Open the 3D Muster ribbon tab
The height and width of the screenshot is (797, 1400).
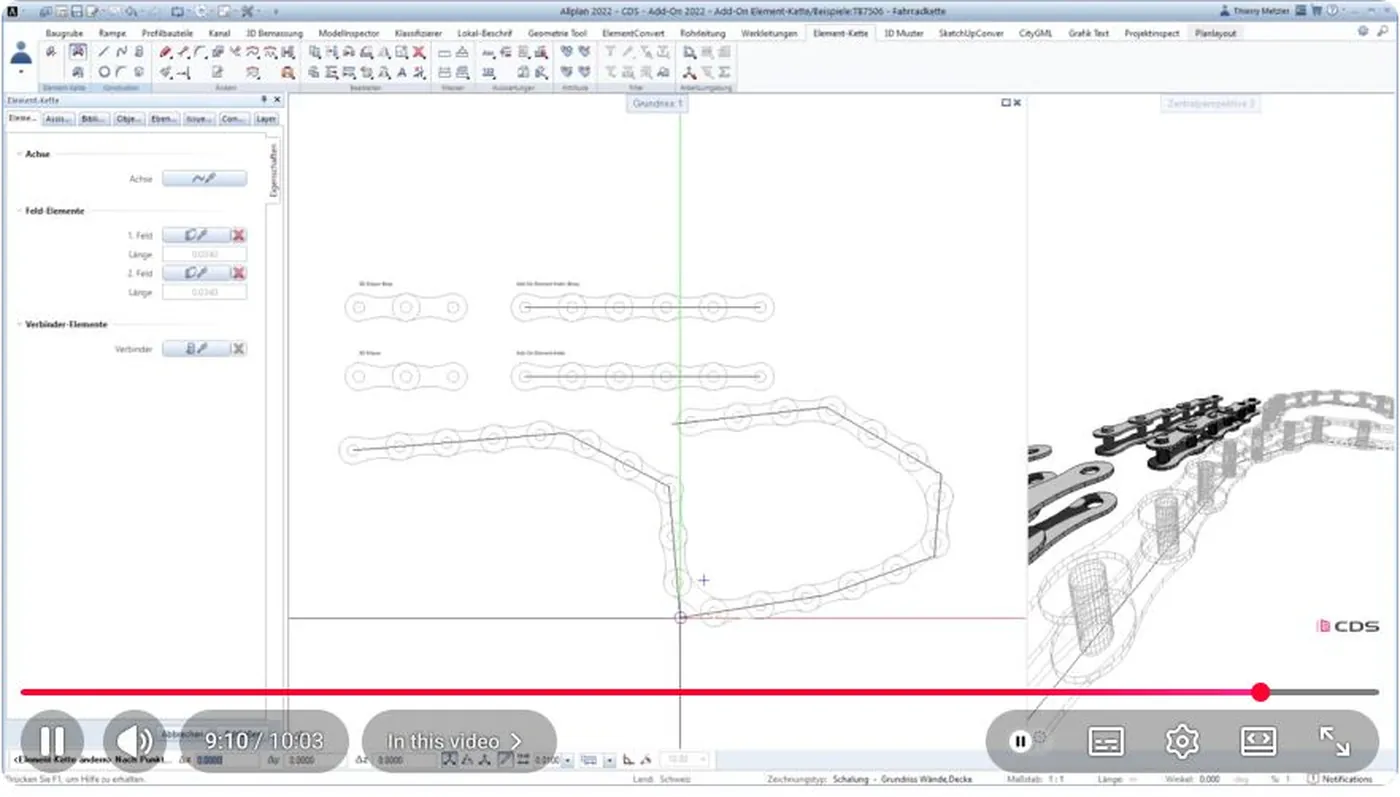click(904, 33)
